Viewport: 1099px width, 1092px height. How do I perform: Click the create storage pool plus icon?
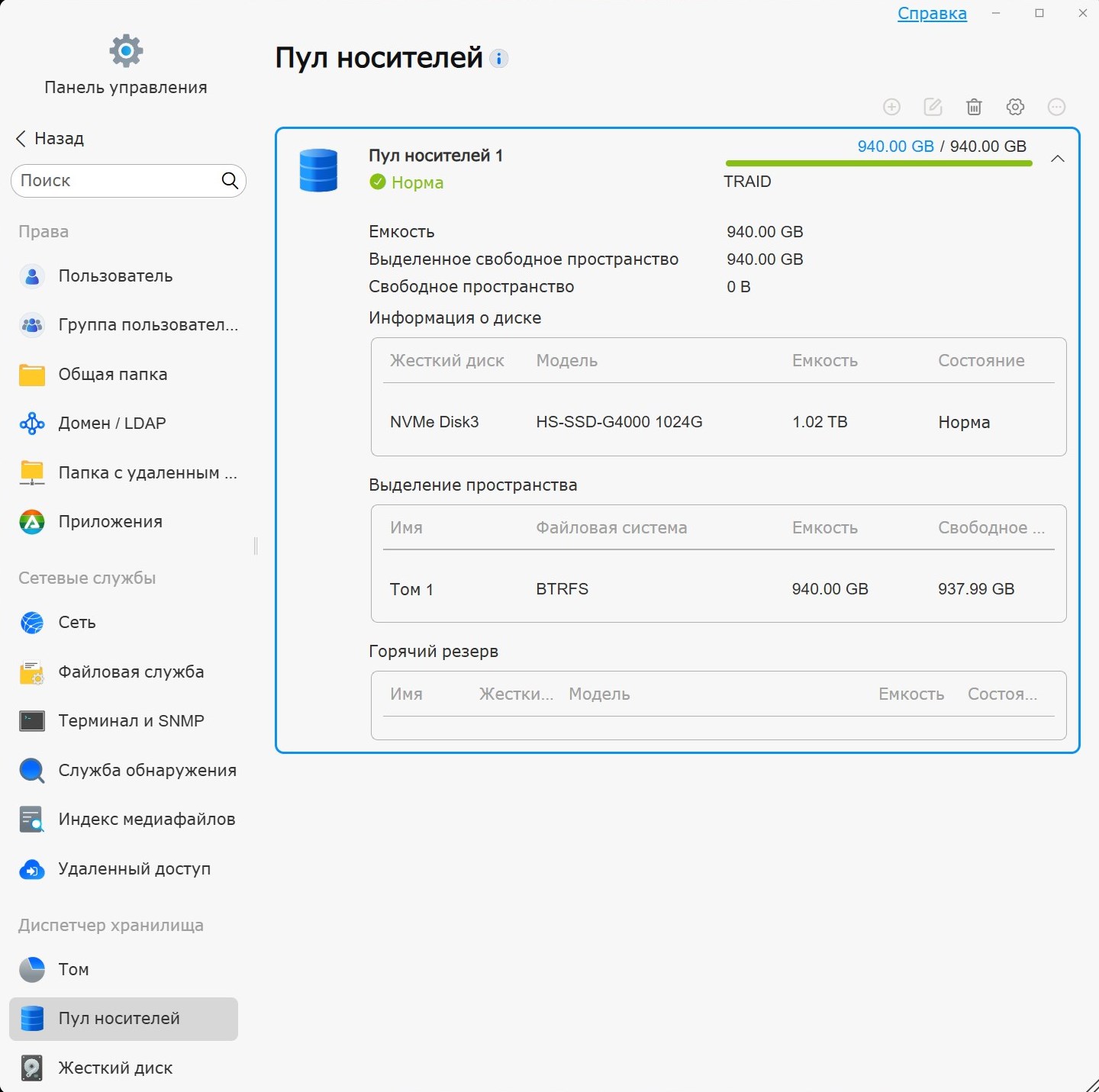(x=891, y=107)
